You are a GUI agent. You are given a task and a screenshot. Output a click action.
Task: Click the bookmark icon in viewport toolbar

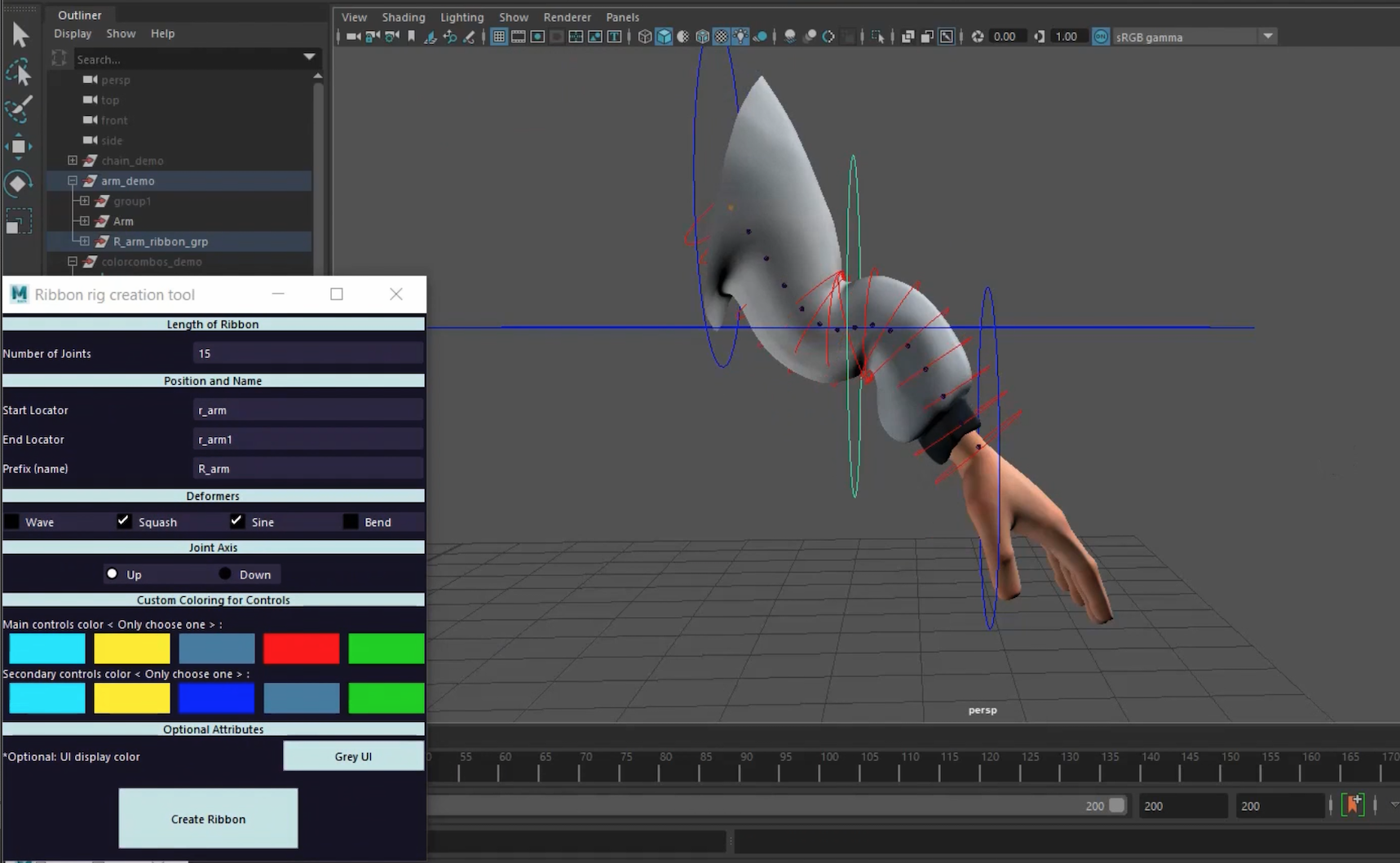tap(412, 37)
